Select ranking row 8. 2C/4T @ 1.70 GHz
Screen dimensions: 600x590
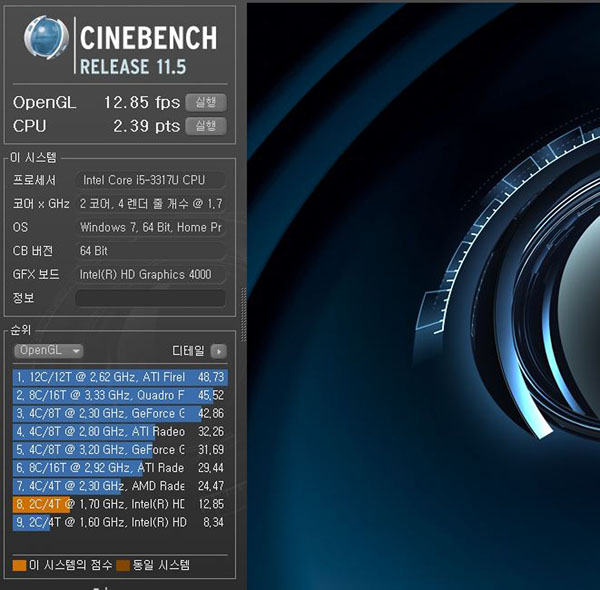pos(120,504)
